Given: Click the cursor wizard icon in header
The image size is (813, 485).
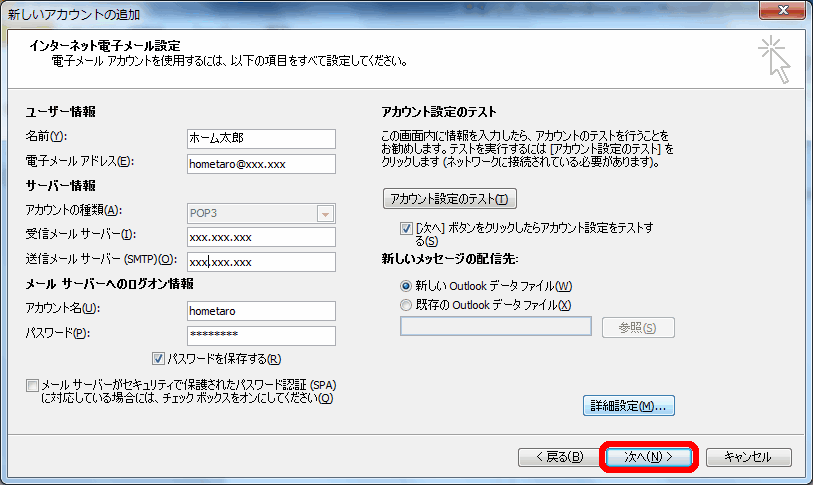Looking at the screenshot, I should (x=775, y=59).
